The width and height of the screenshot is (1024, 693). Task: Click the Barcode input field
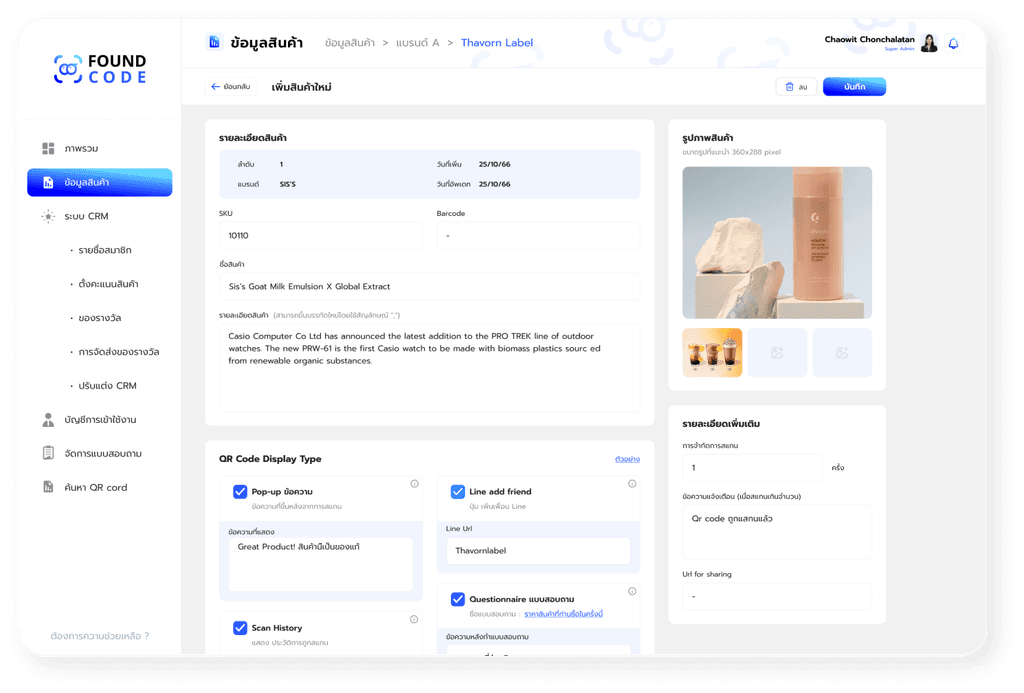pyautogui.click(x=538, y=236)
